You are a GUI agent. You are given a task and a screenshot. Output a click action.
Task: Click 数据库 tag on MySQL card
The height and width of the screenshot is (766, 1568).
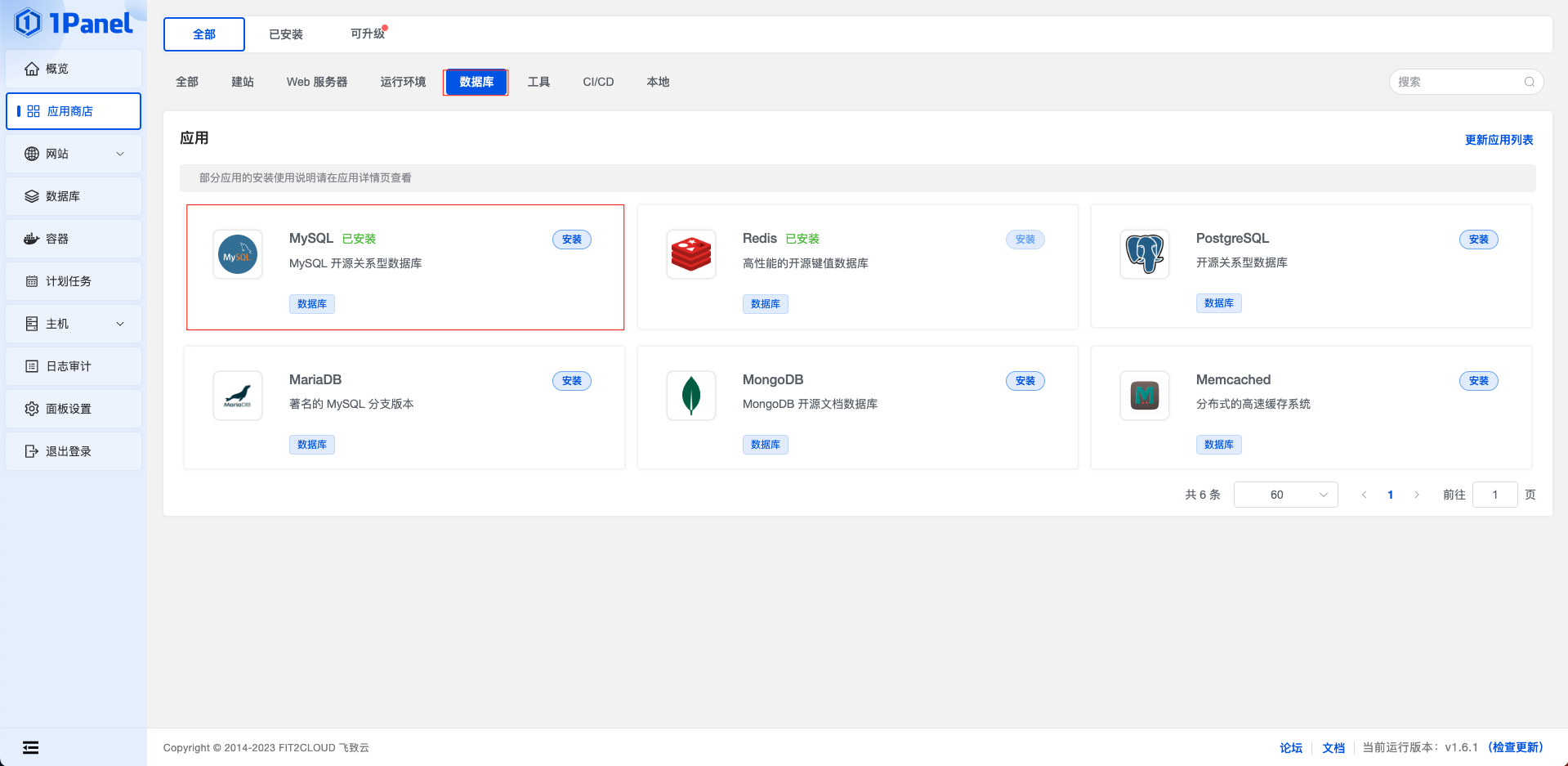pos(312,304)
